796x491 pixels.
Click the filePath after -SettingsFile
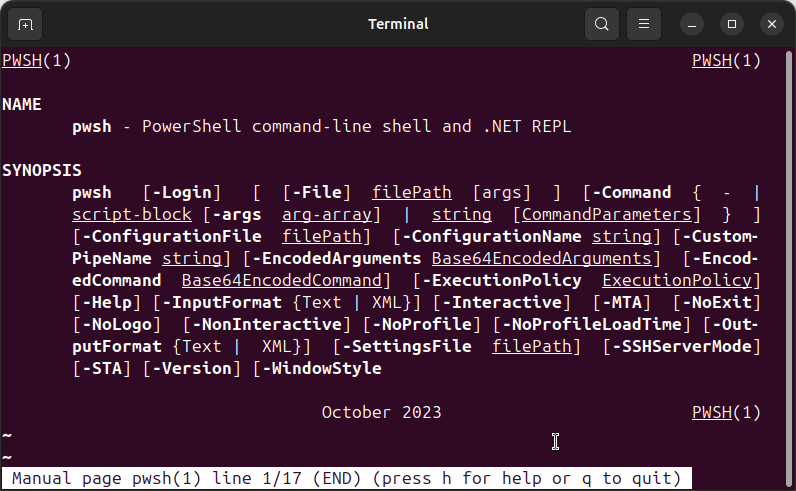(x=532, y=346)
